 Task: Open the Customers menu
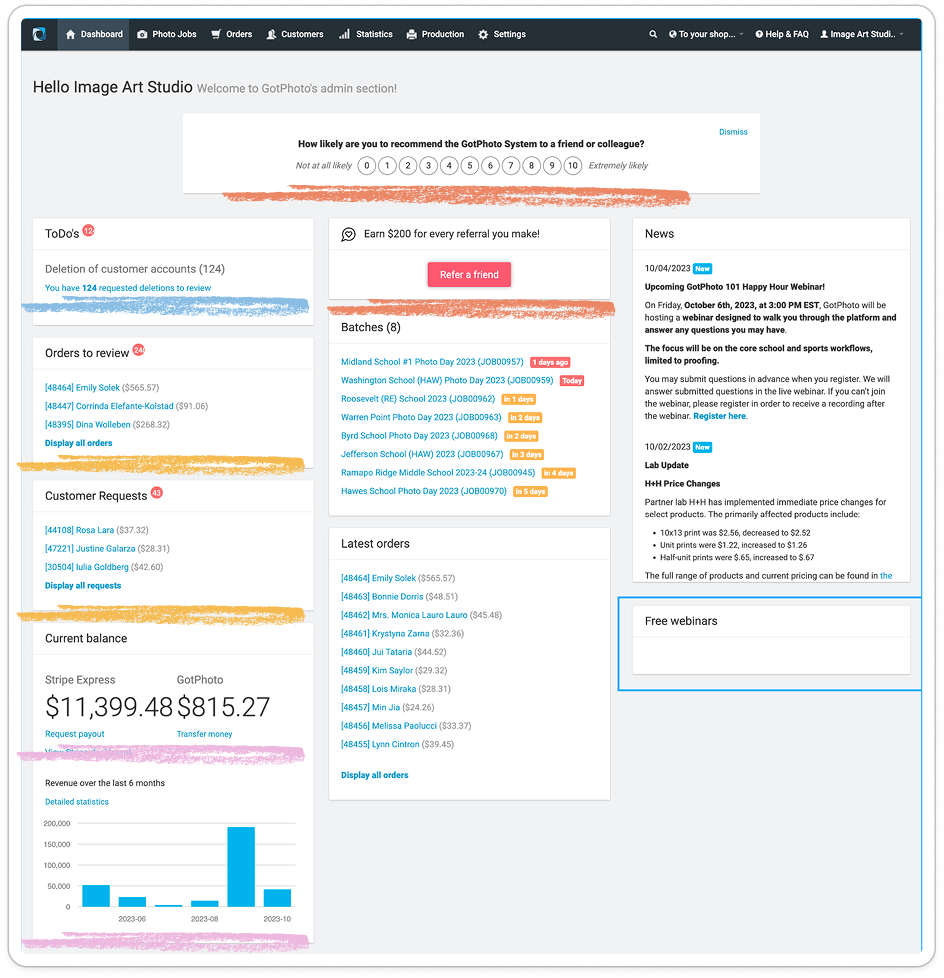[295, 34]
